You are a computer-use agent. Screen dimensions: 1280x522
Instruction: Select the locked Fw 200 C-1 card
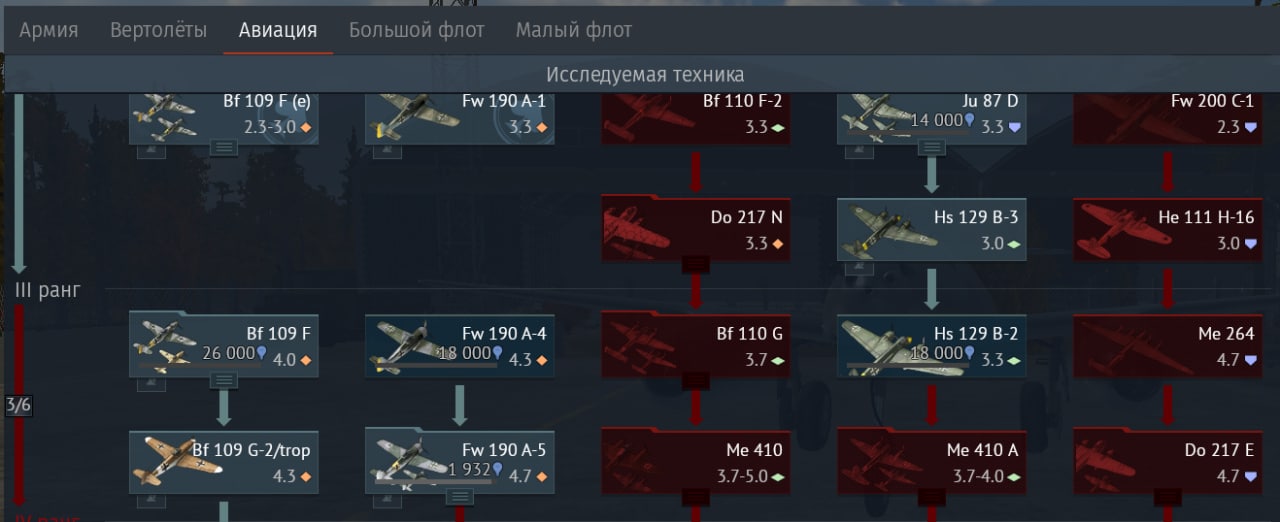(x=1167, y=117)
